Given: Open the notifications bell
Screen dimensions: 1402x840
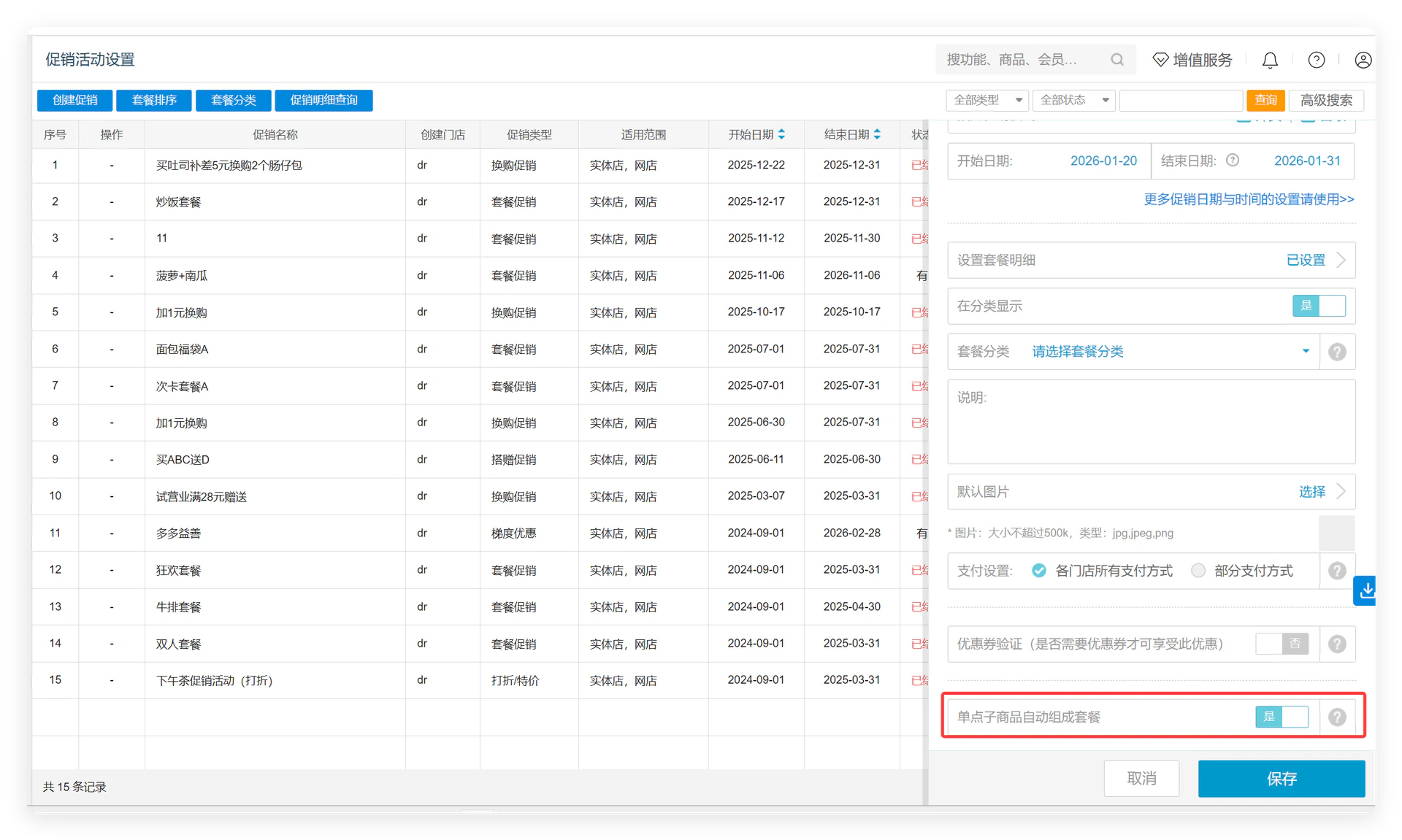Looking at the screenshot, I should click(1270, 60).
